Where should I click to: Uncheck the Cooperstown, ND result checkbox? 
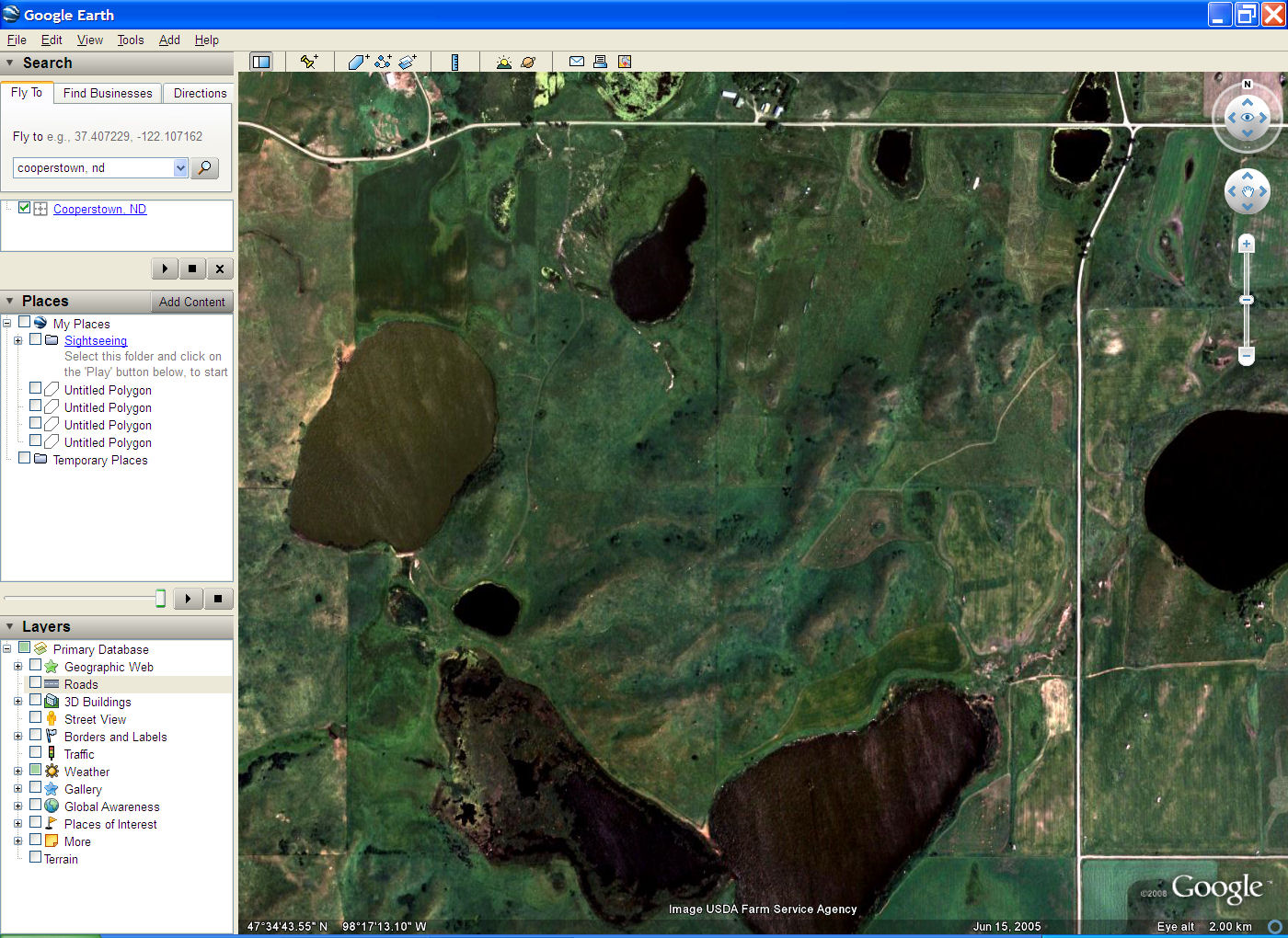(25, 208)
